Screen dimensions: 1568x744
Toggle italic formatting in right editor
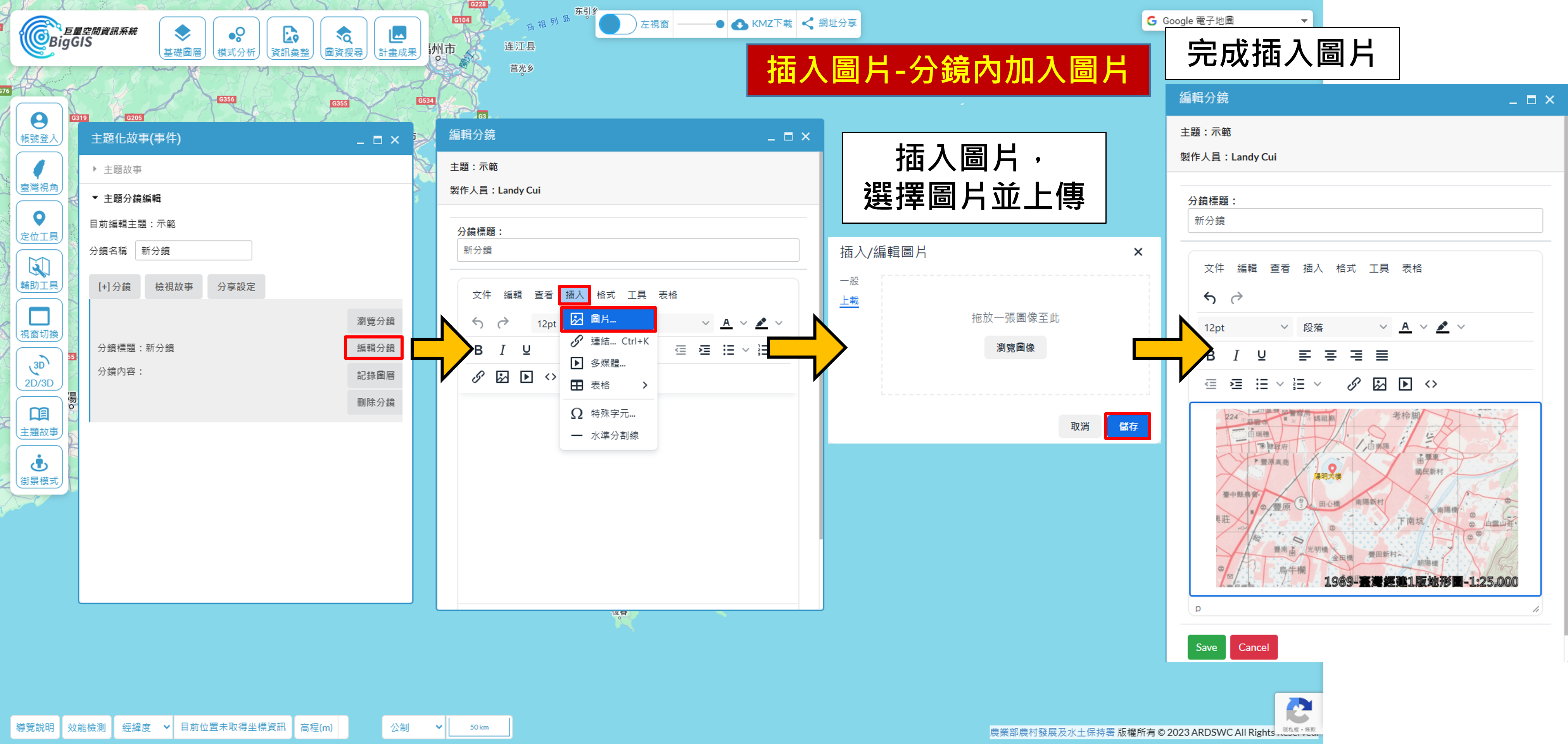(x=1236, y=356)
